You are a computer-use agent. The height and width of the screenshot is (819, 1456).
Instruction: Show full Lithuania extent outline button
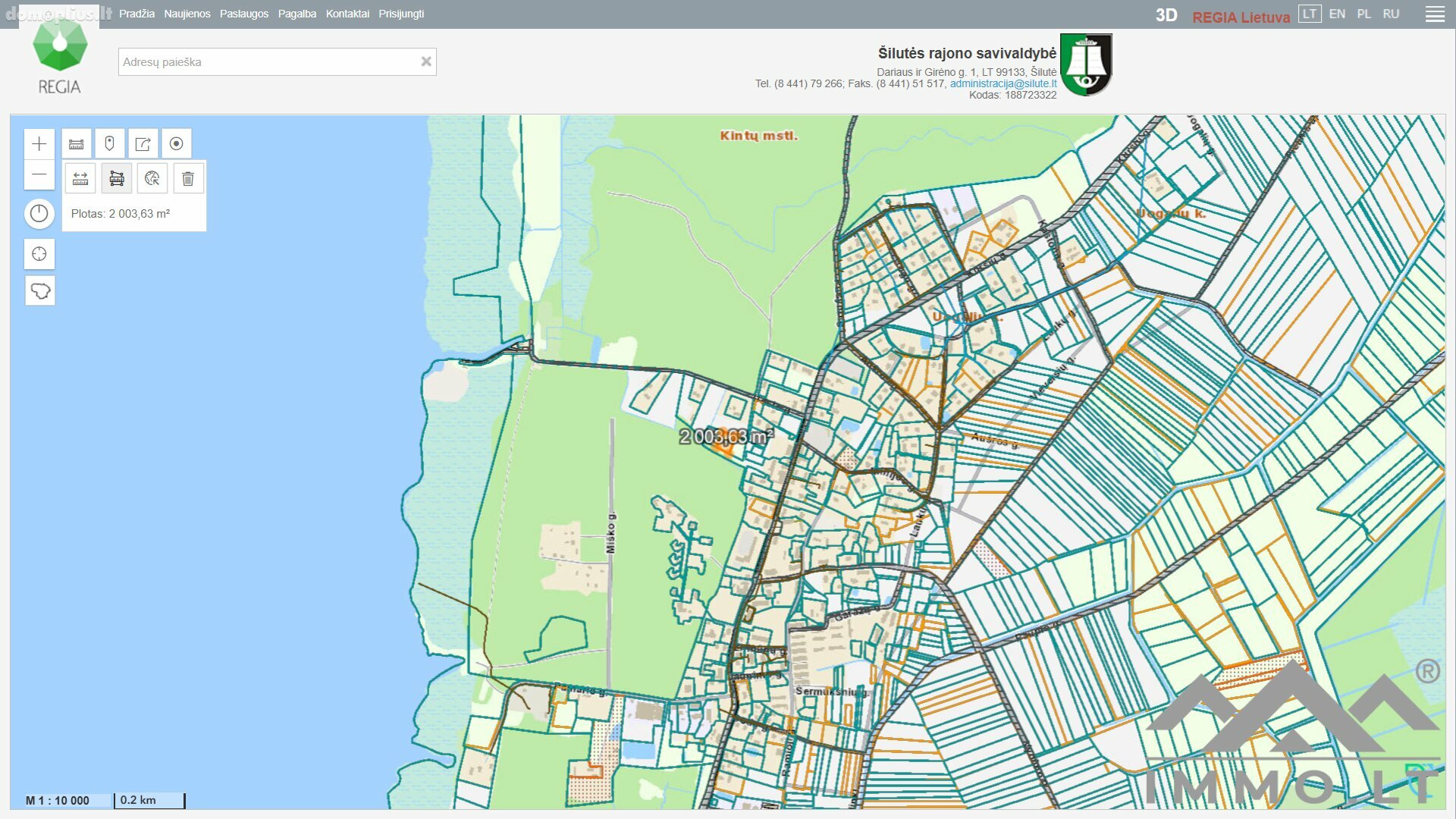pyautogui.click(x=39, y=290)
